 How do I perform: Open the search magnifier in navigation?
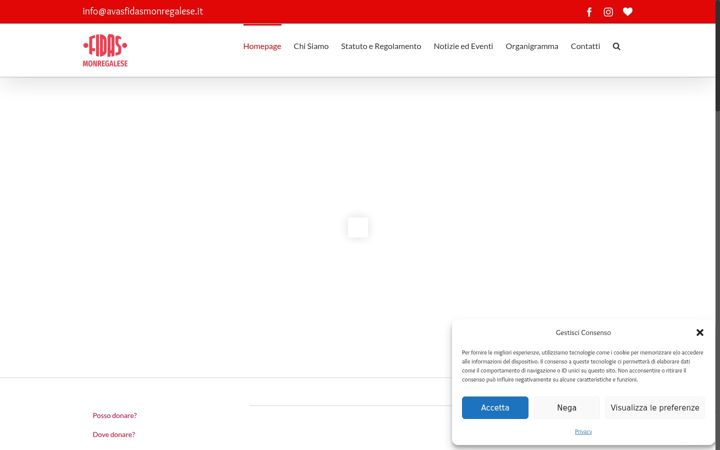[x=616, y=46]
